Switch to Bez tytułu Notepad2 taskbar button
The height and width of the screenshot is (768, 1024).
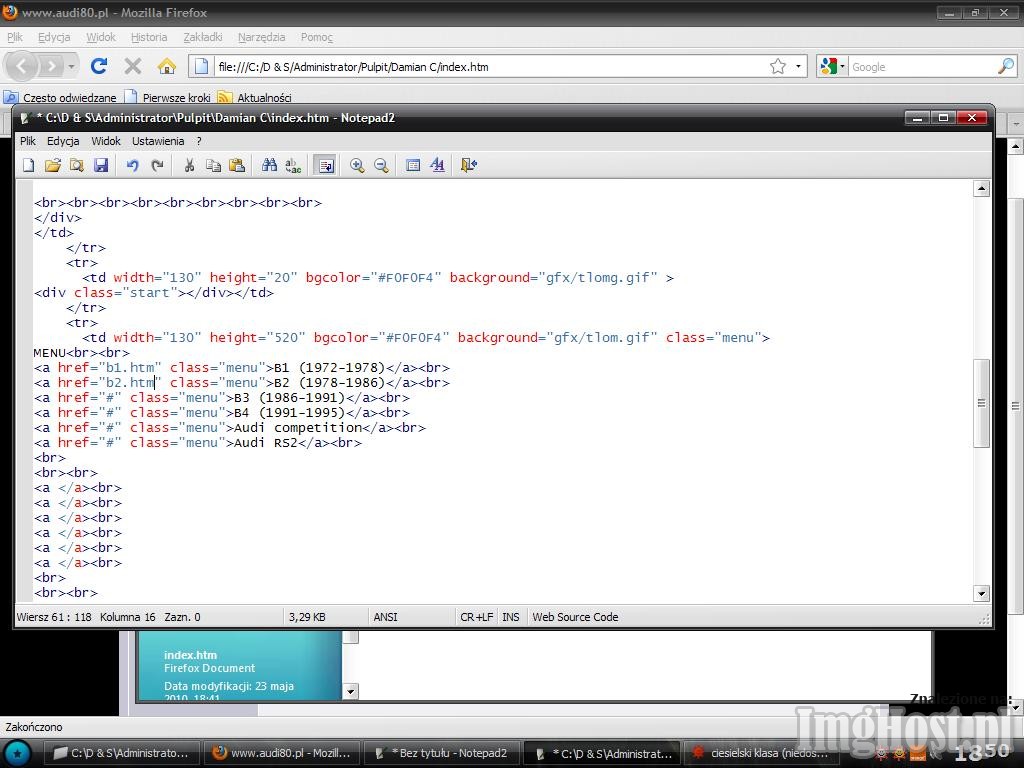tap(441, 753)
